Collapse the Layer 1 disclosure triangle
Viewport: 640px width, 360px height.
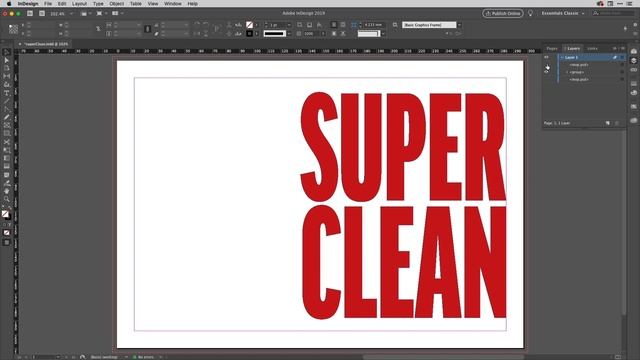[562, 58]
